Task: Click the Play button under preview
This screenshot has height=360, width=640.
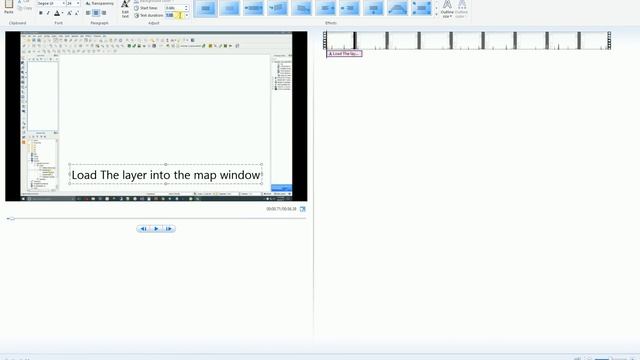Action: [x=156, y=229]
